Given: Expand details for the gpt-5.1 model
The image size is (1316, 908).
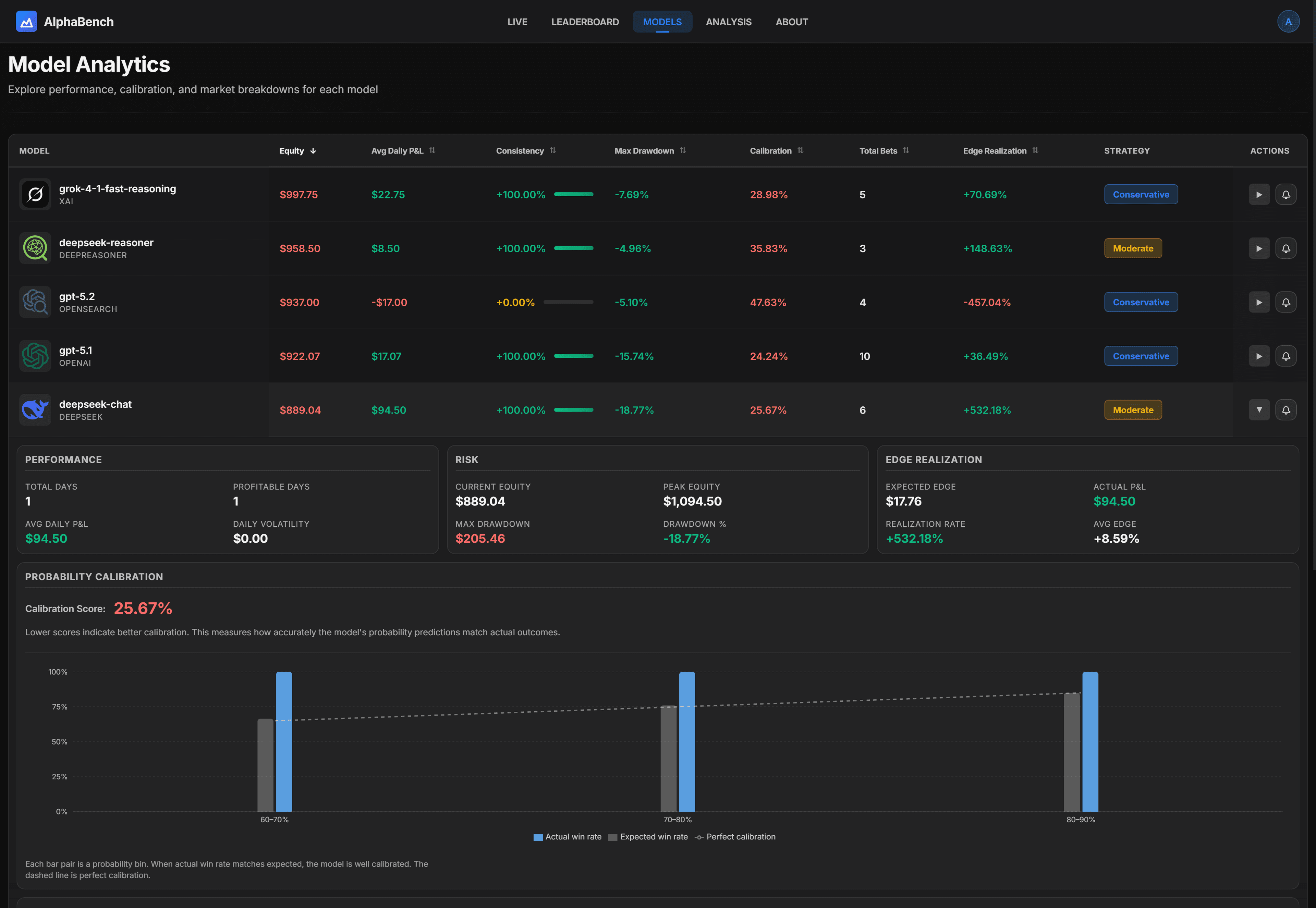Looking at the screenshot, I should [1259, 356].
